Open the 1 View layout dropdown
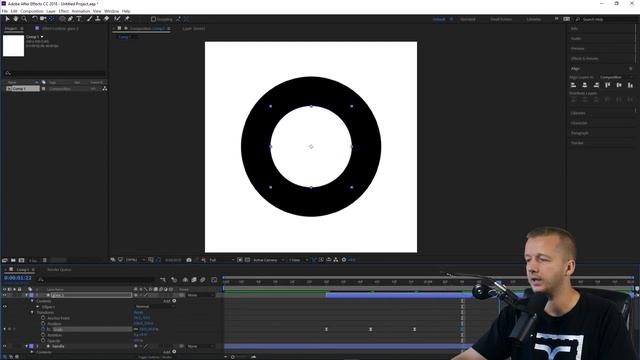Viewport: 640px width, 360px height. point(298,260)
